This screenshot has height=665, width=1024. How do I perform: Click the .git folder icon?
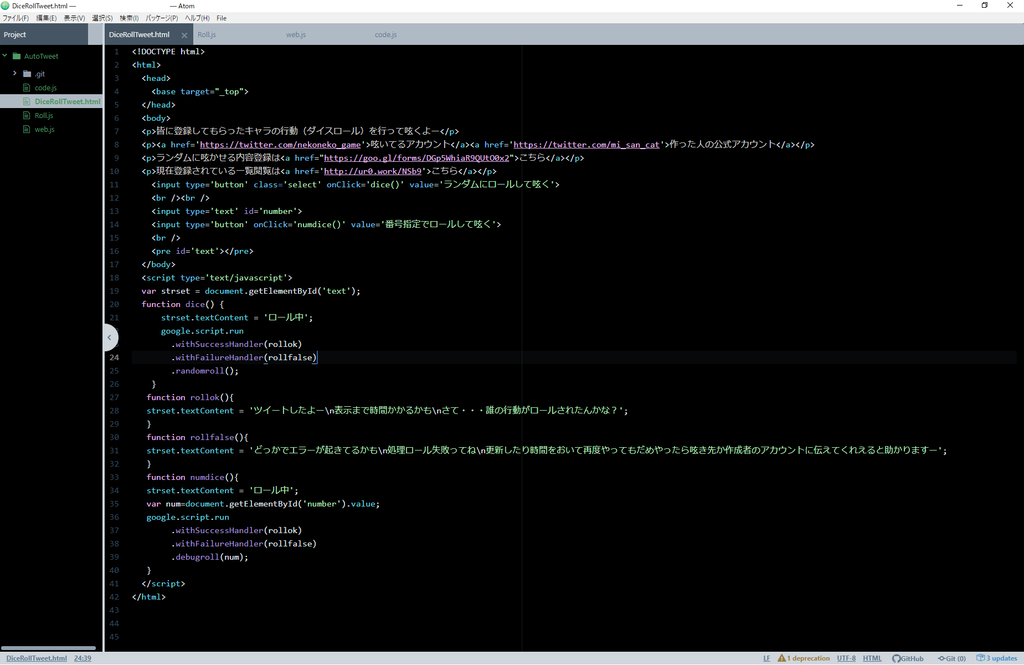27,74
